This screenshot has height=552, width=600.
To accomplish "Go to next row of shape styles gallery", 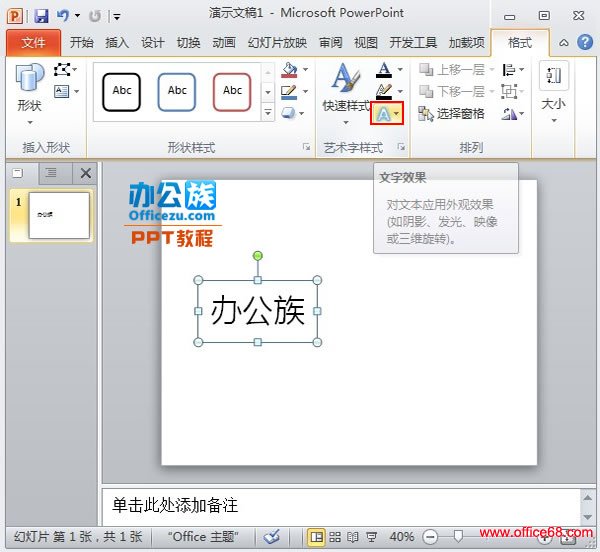I will click(x=268, y=92).
